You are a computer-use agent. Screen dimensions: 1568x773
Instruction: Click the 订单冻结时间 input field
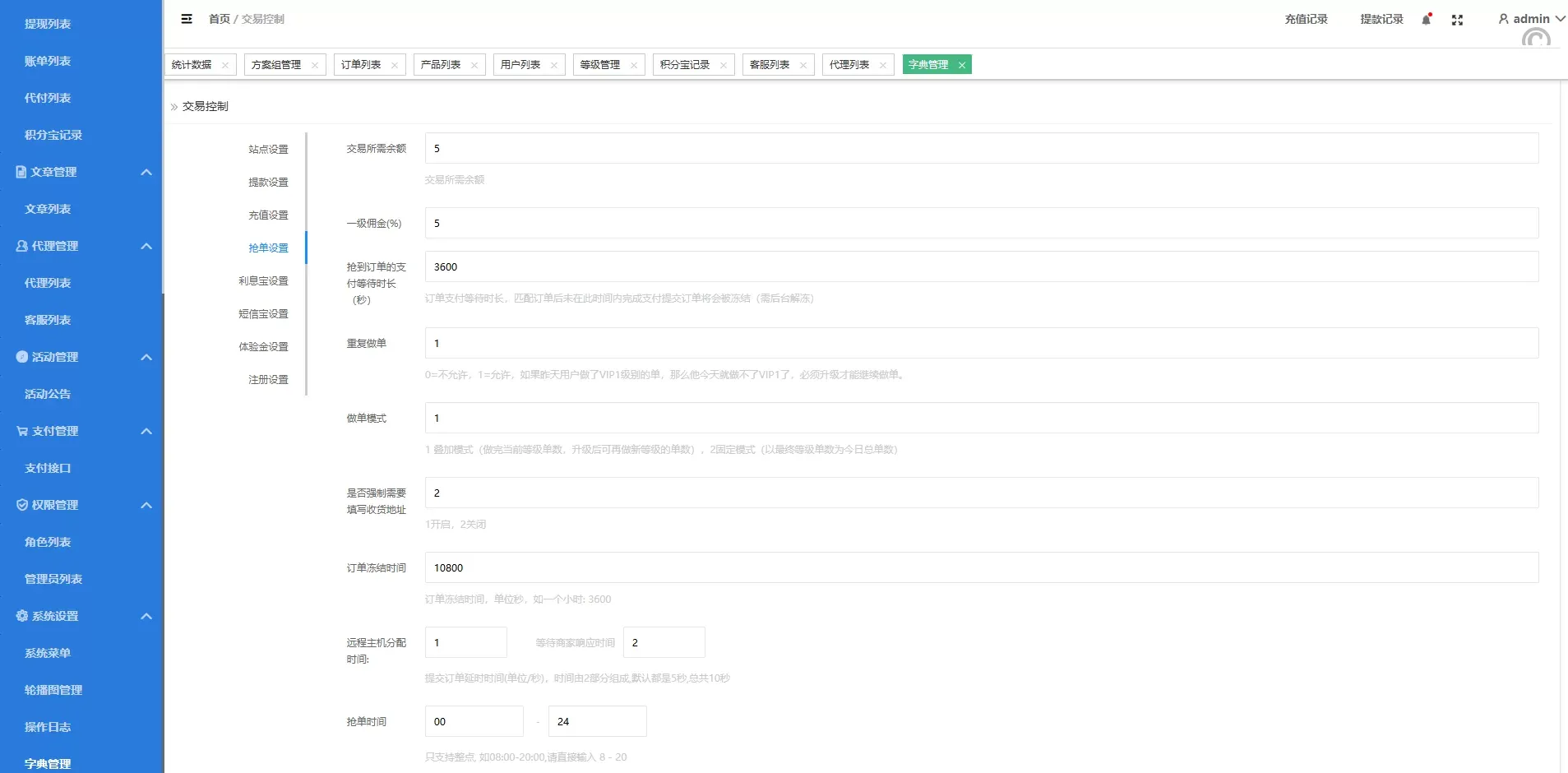click(981, 568)
